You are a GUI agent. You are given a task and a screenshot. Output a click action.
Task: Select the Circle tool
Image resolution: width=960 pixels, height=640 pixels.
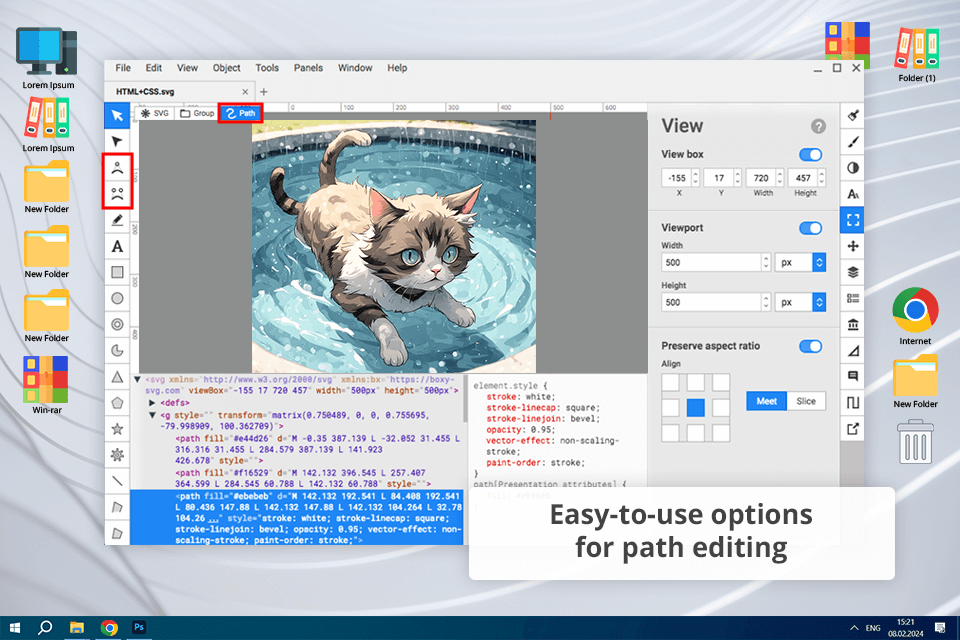coord(117,298)
